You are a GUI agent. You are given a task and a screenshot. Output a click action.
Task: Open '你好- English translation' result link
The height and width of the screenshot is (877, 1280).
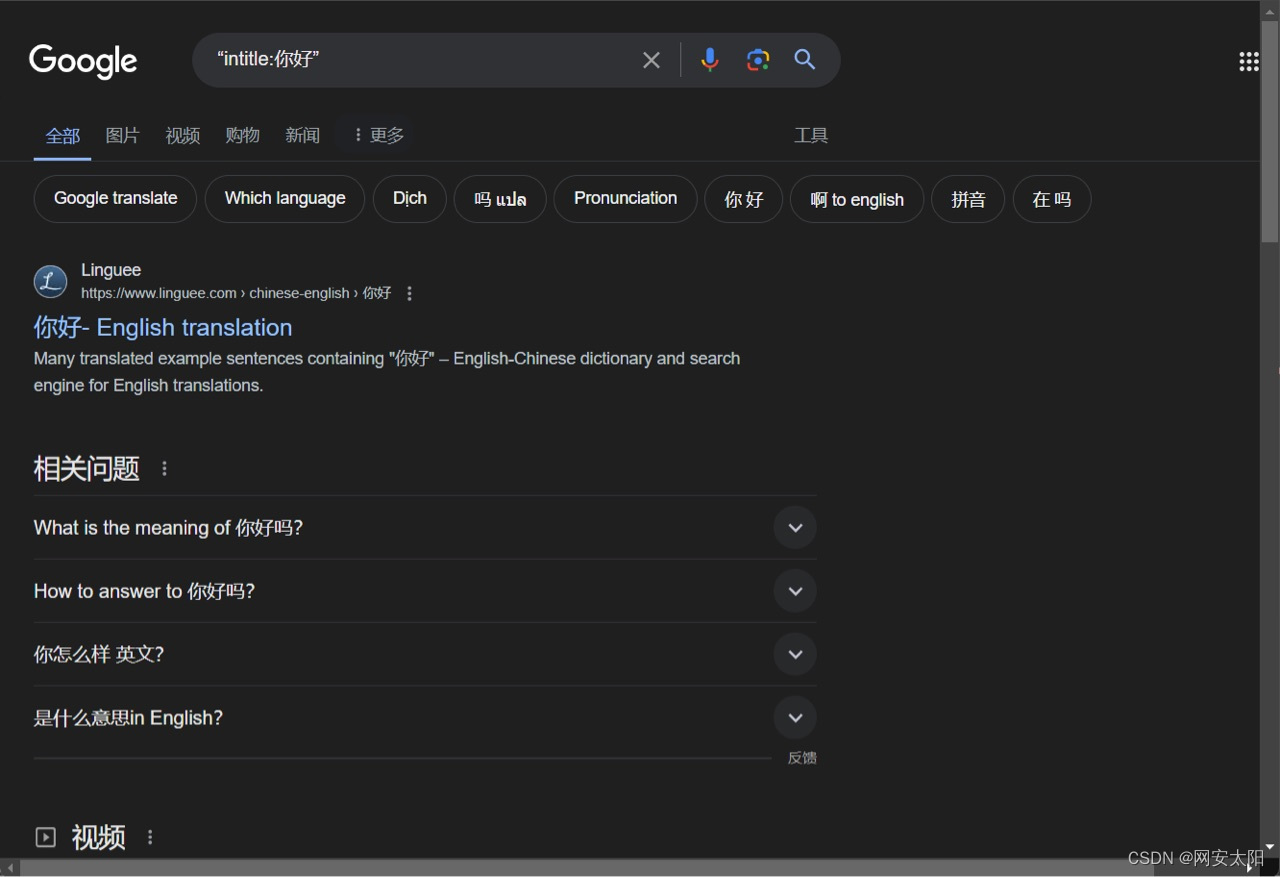click(163, 328)
